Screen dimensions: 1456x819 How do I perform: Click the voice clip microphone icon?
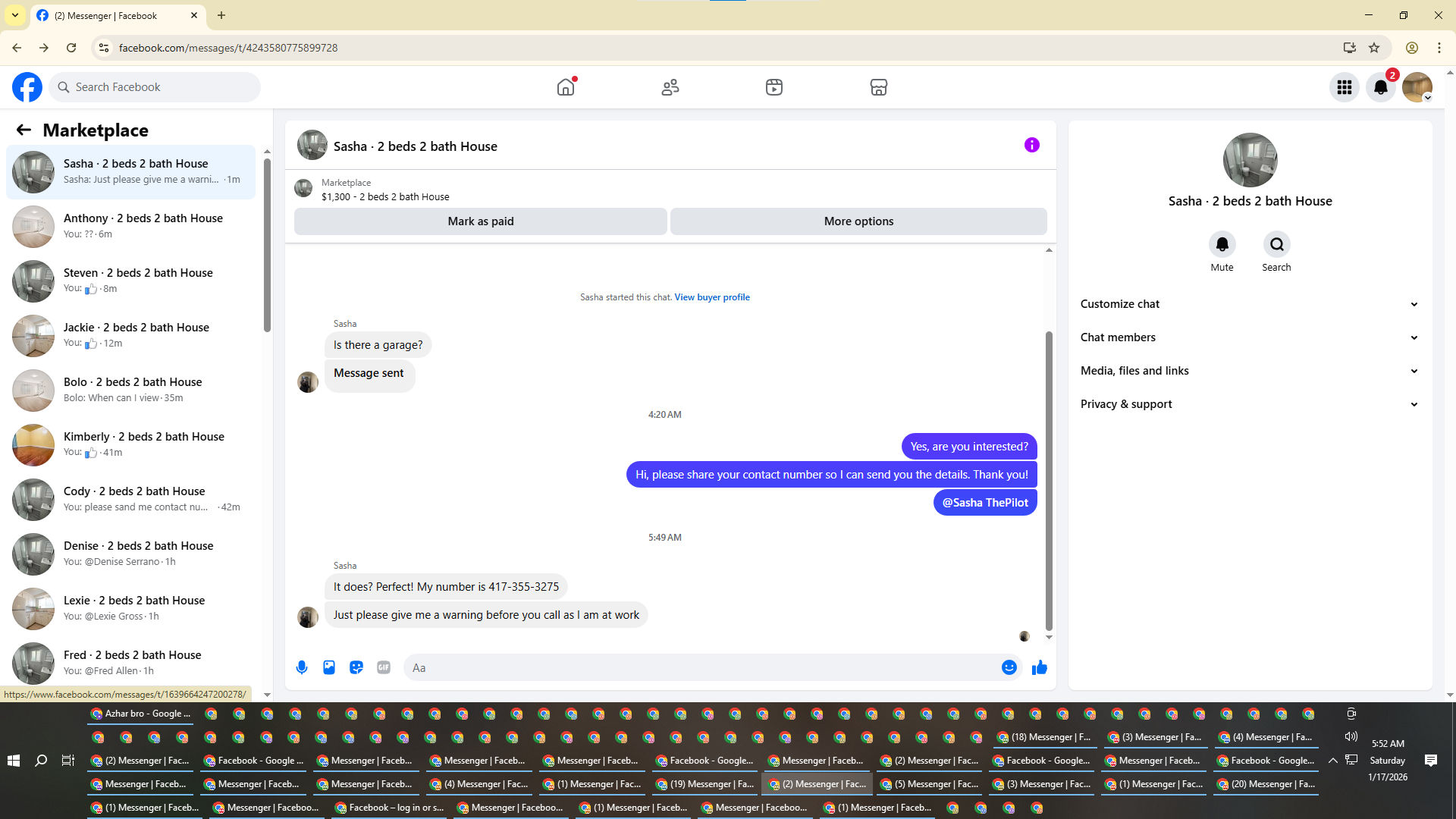[x=302, y=667]
